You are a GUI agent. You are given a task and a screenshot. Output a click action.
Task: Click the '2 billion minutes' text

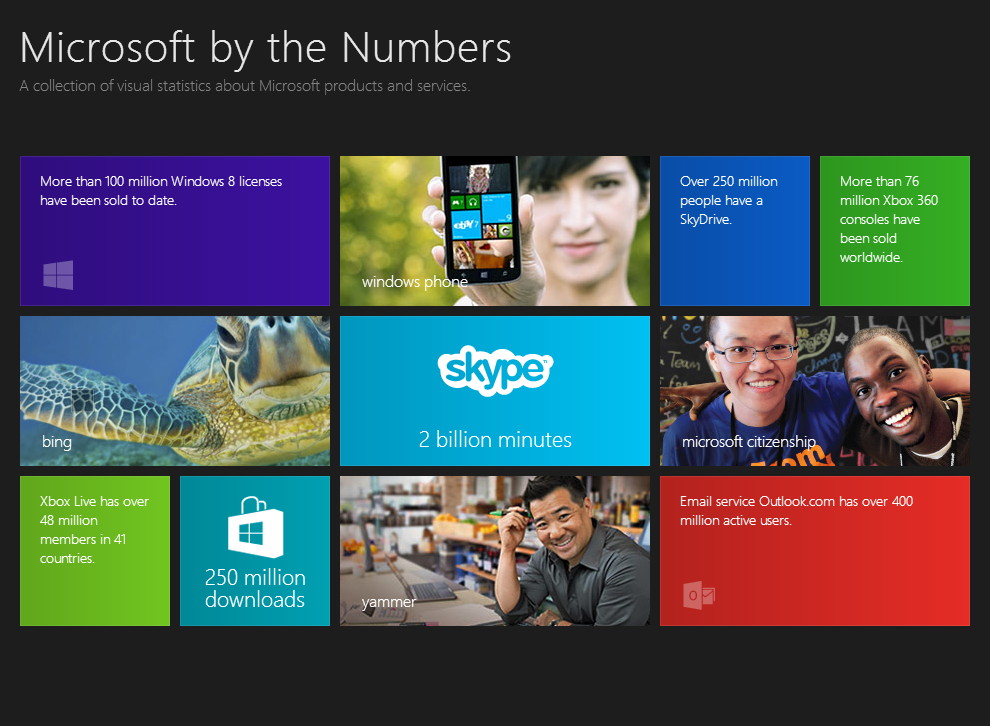click(495, 439)
